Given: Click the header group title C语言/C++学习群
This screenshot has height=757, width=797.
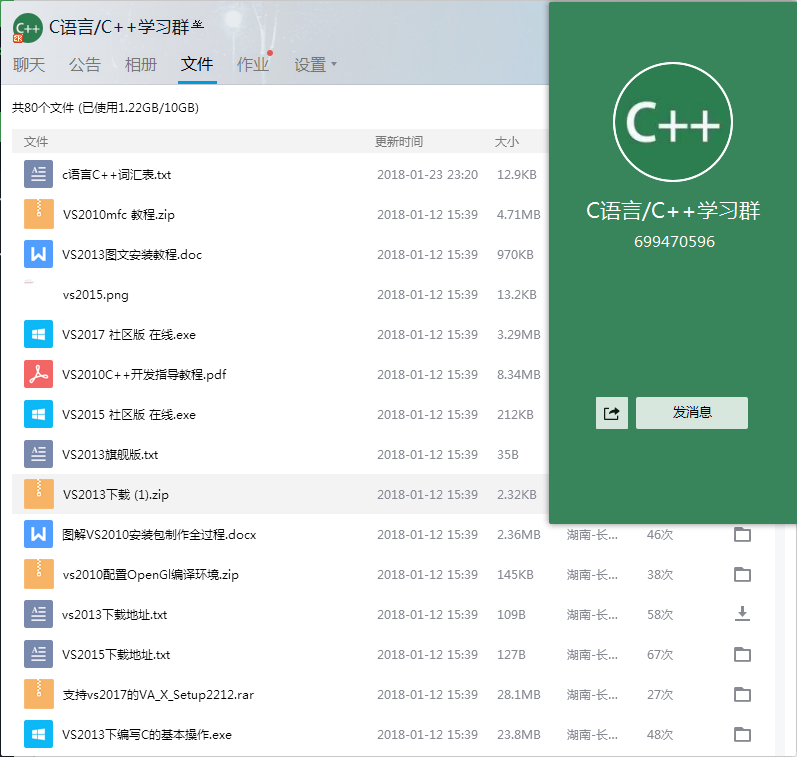Looking at the screenshot, I should click(x=119, y=27).
